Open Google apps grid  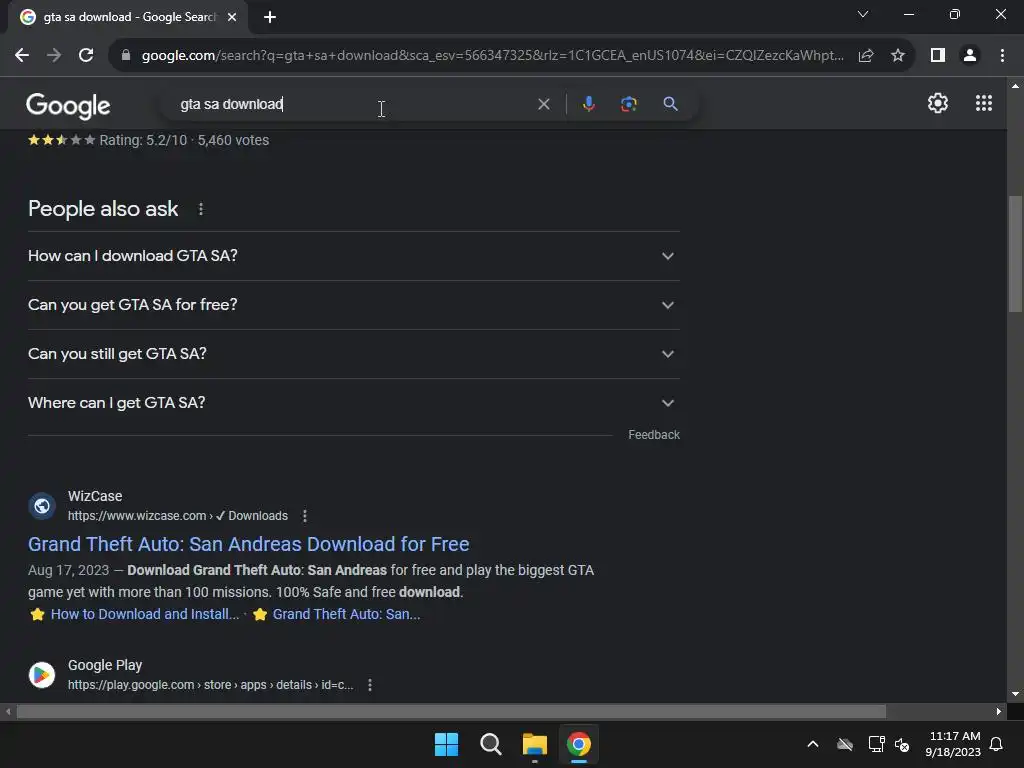pyautogui.click(x=984, y=103)
